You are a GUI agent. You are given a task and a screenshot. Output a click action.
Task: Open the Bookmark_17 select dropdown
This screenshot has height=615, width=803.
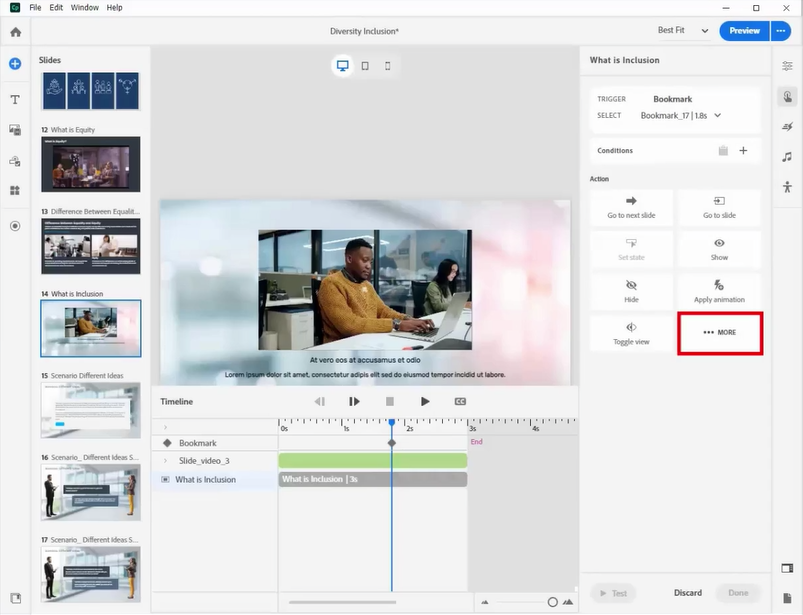(x=681, y=116)
